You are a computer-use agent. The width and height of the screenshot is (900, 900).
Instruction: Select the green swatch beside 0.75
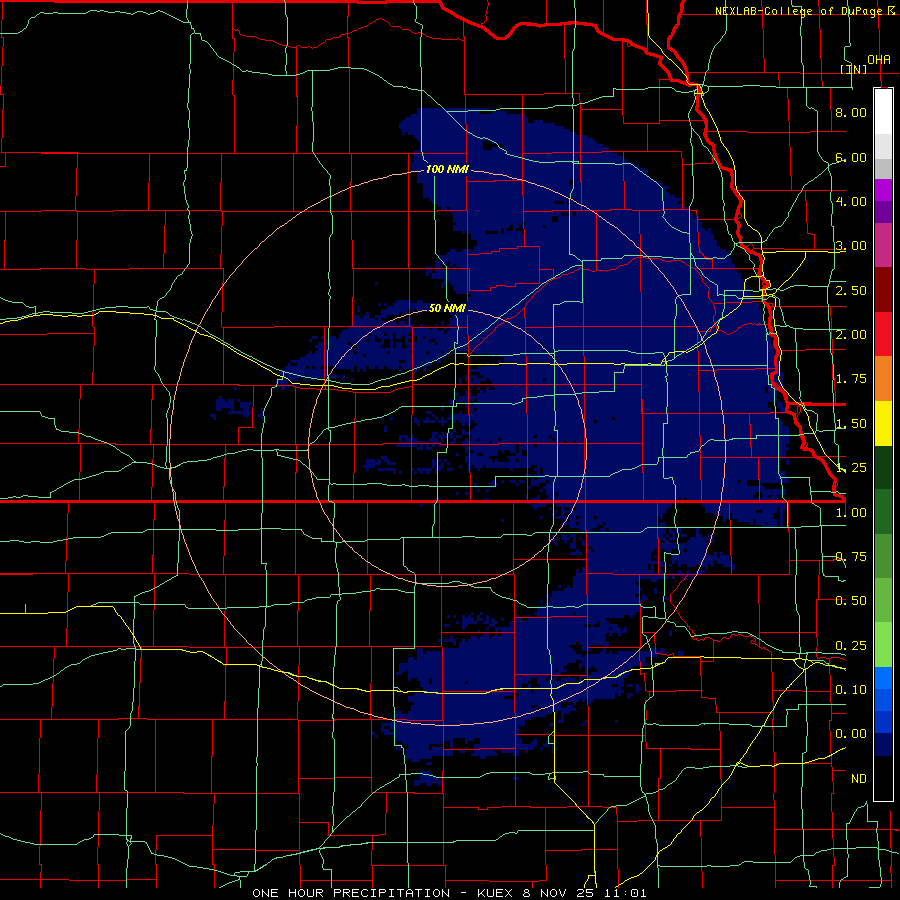(x=883, y=556)
